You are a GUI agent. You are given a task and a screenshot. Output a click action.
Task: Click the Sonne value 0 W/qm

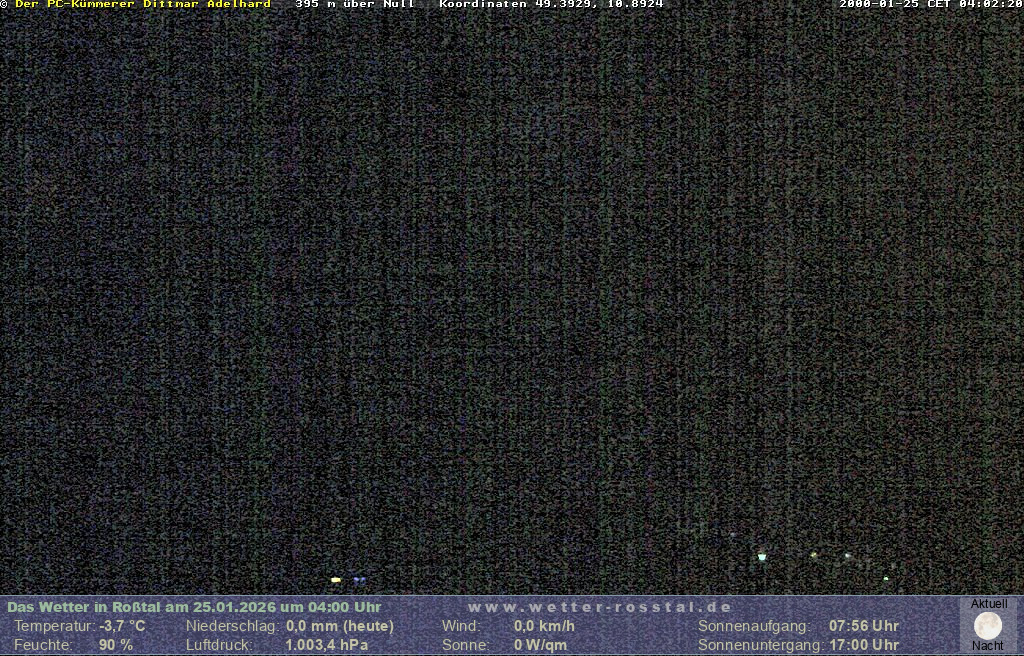pyautogui.click(x=540, y=645)
